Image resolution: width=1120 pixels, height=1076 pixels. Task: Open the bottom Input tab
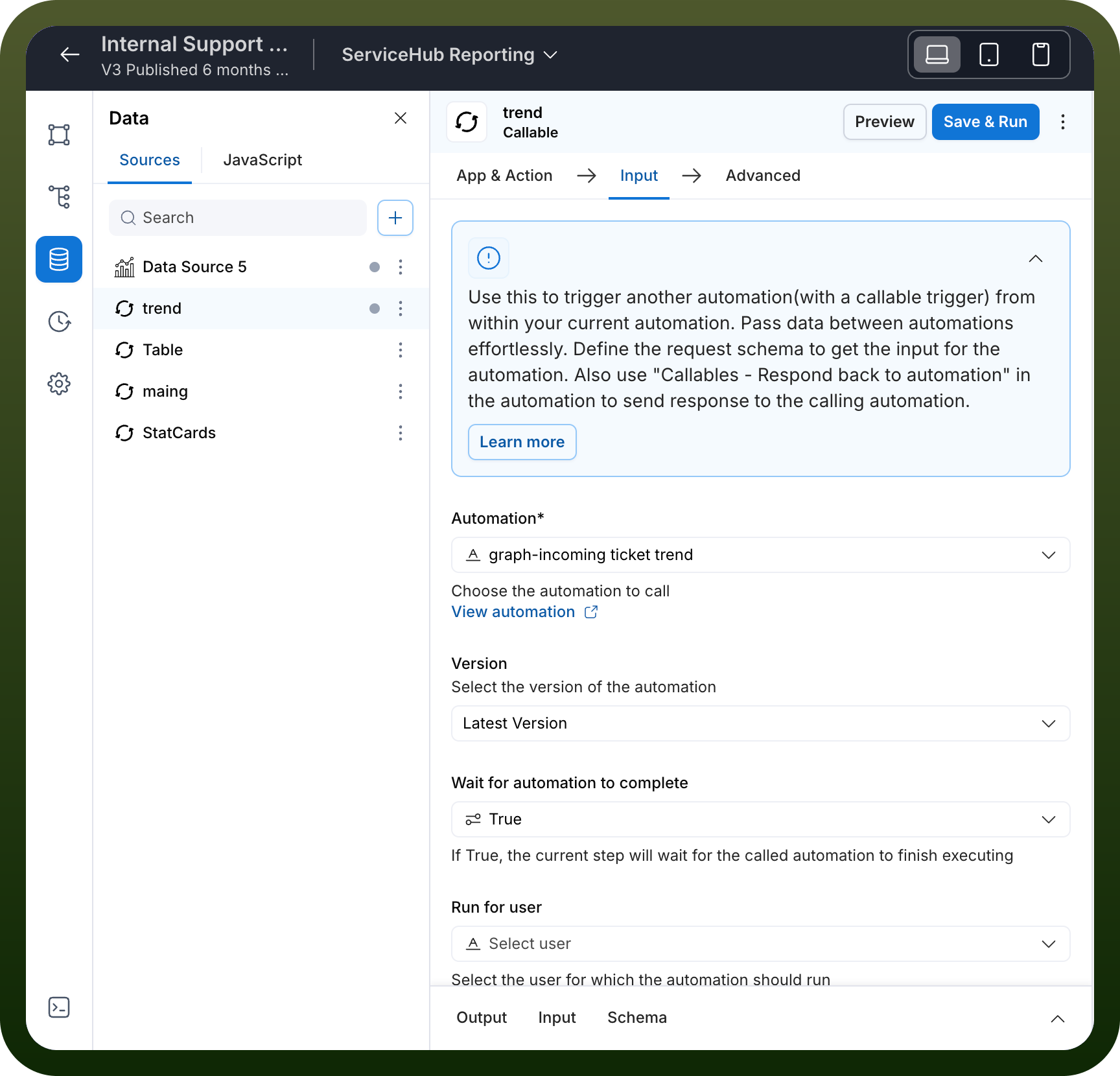pos(557,1018)
